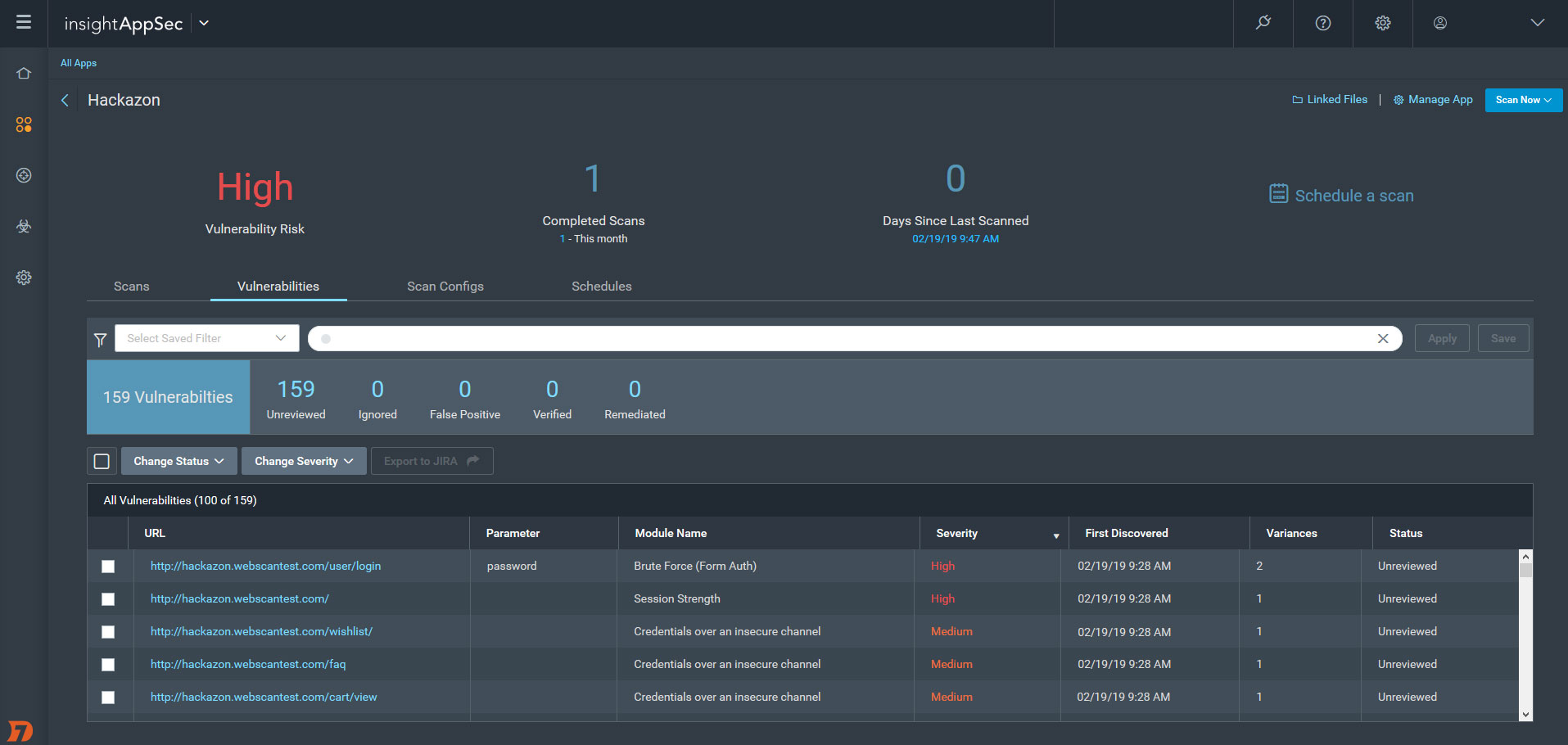Screen dimensions: 1568x745
Task: Open the Linked Files link
Action: (x=1337, y=100)
